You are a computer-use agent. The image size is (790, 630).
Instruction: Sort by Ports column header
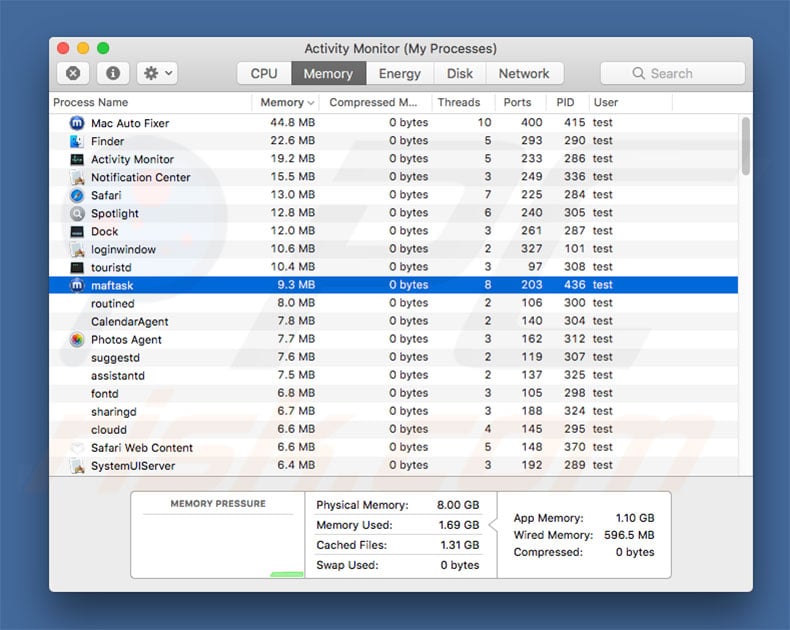(x=520, y=102)
